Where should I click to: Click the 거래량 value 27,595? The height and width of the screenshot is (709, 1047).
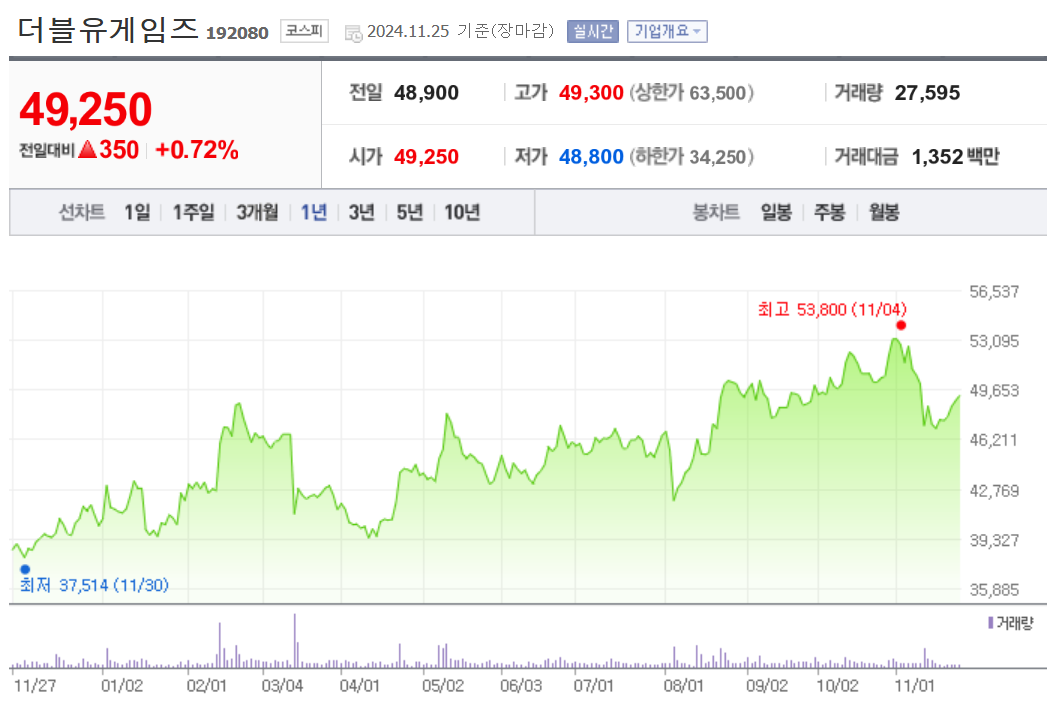pyautogui.click(x=927, y=92)
